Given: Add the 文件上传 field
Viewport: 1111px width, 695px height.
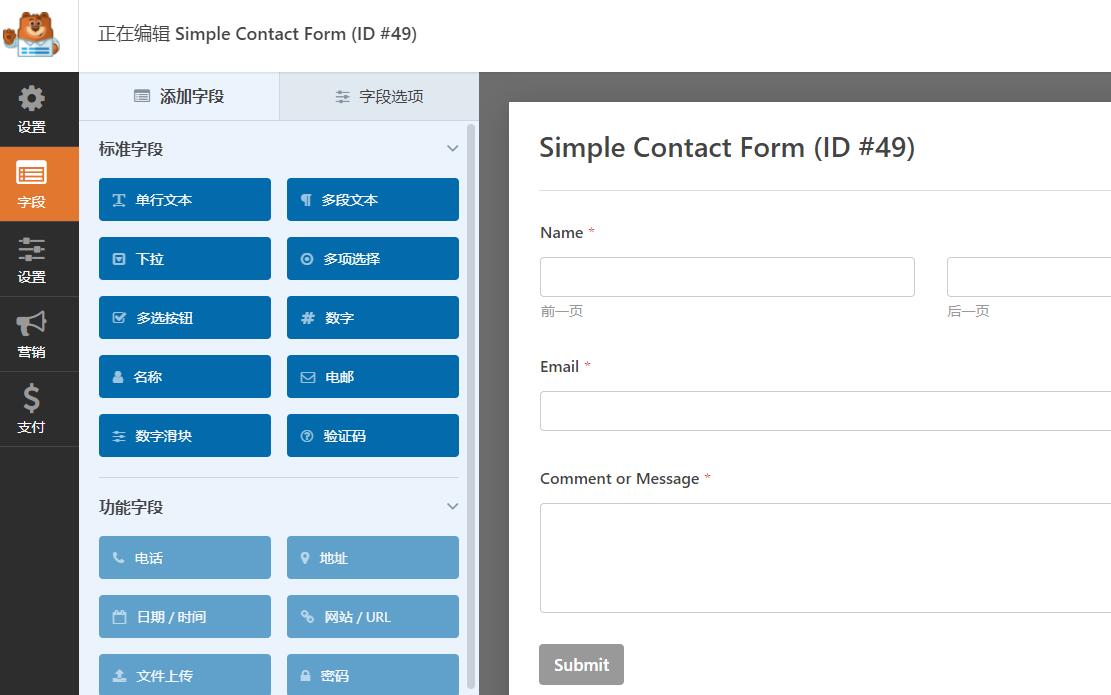Looking at the screenshot, I should [x=185, y=674].
